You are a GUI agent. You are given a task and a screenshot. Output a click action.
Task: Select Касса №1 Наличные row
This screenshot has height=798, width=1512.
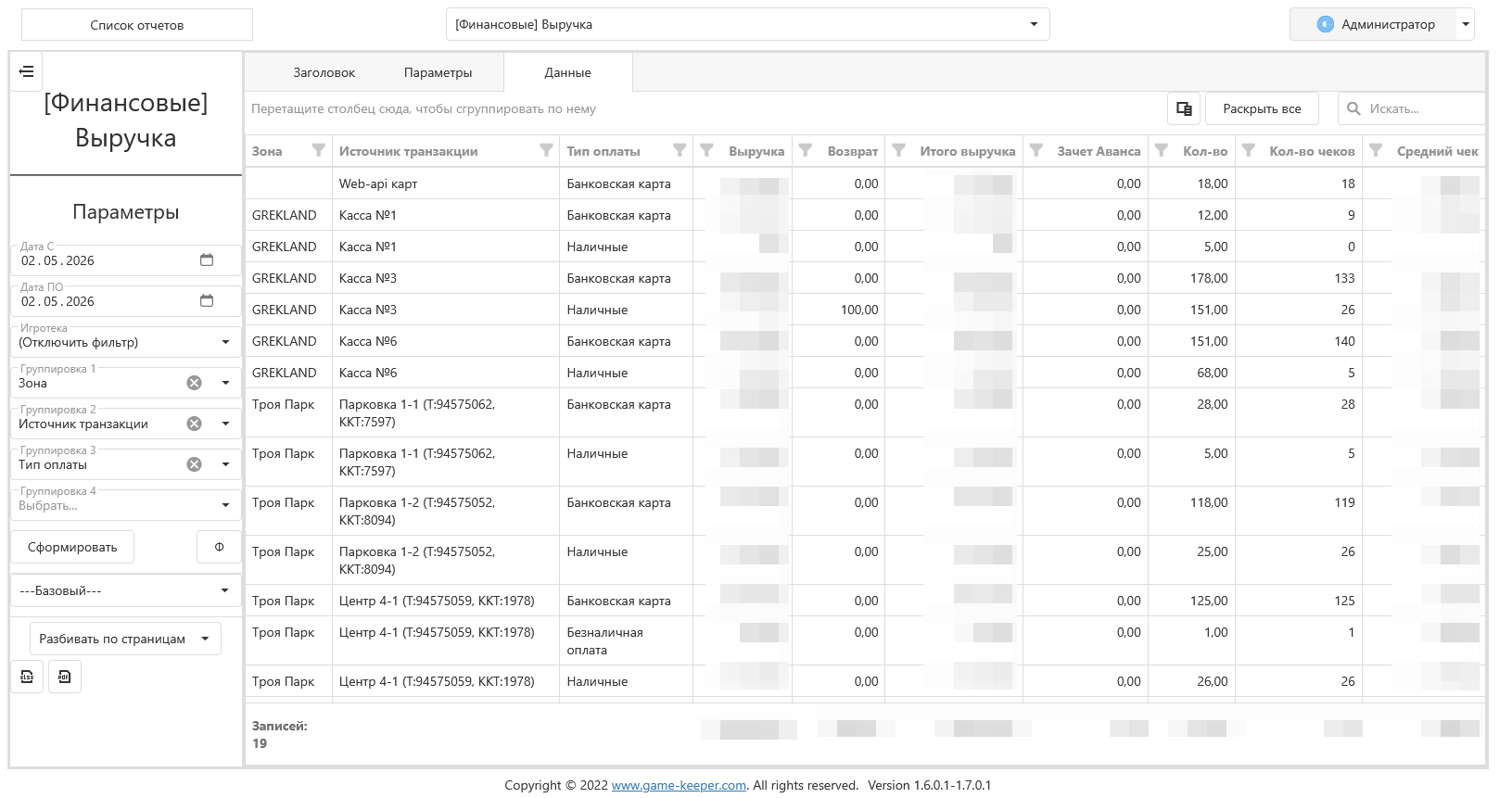click(864, 247)
